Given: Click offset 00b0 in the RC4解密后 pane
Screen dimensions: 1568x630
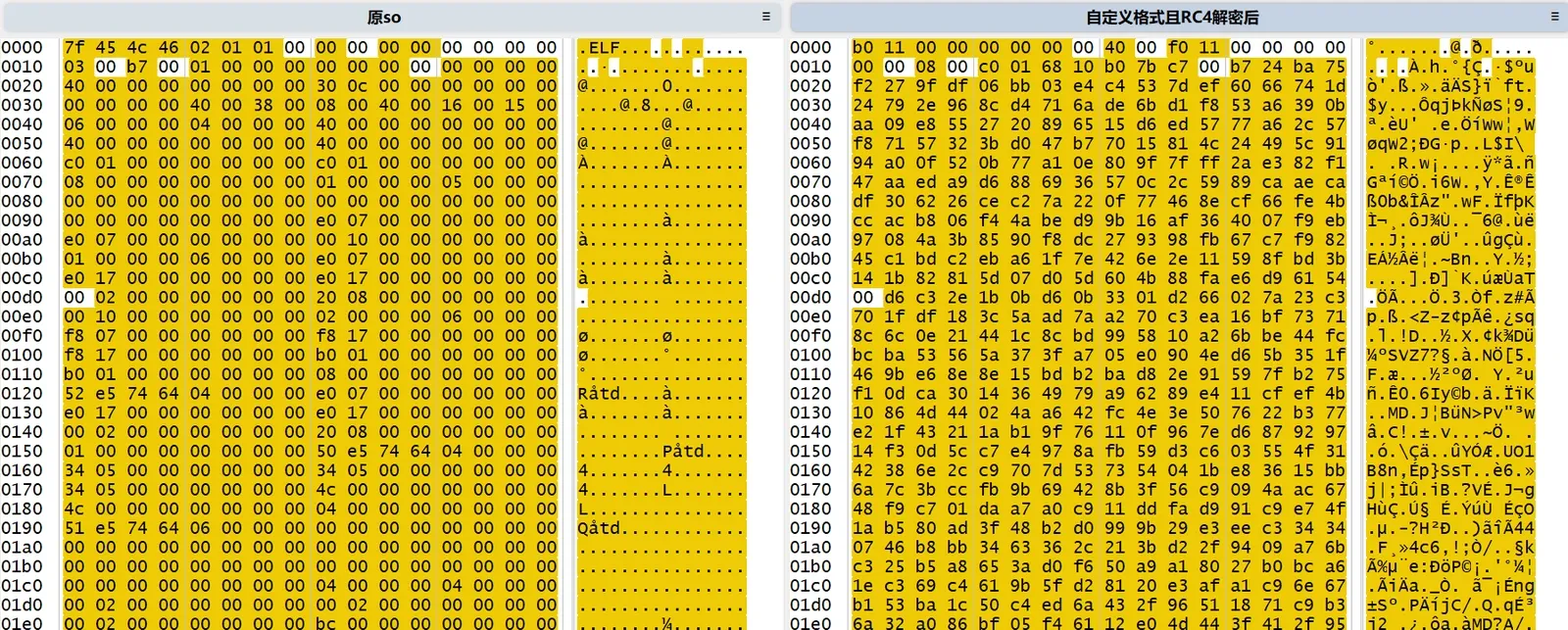Looking at the screenshot, I should click(811, 259).
